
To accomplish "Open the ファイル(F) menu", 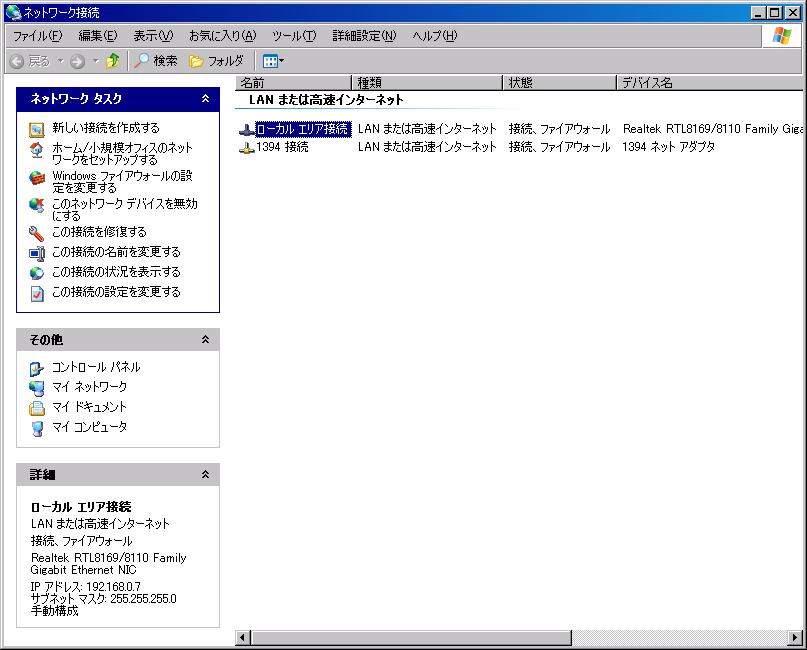I will coord(38,36).
